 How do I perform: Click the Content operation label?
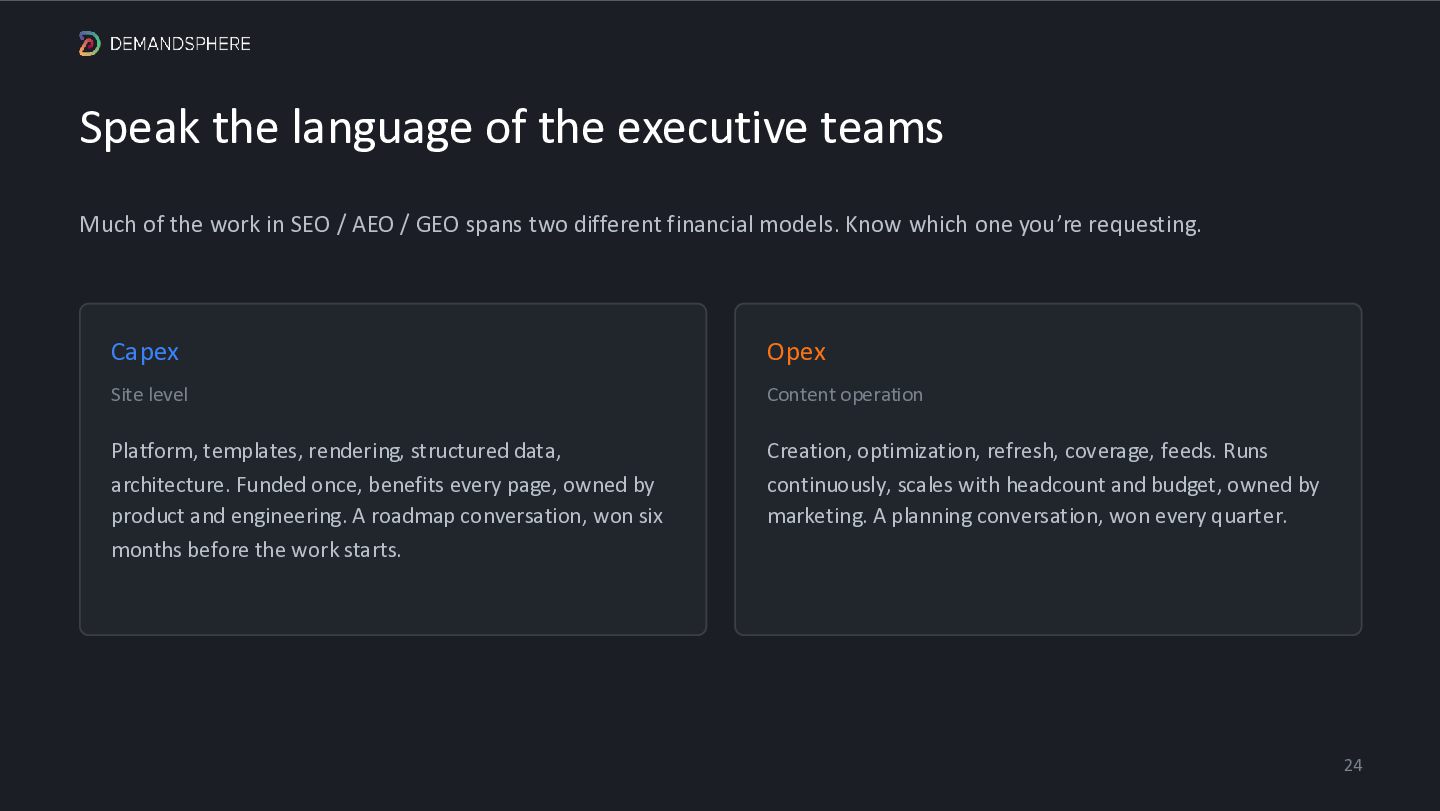click(845, 394)
